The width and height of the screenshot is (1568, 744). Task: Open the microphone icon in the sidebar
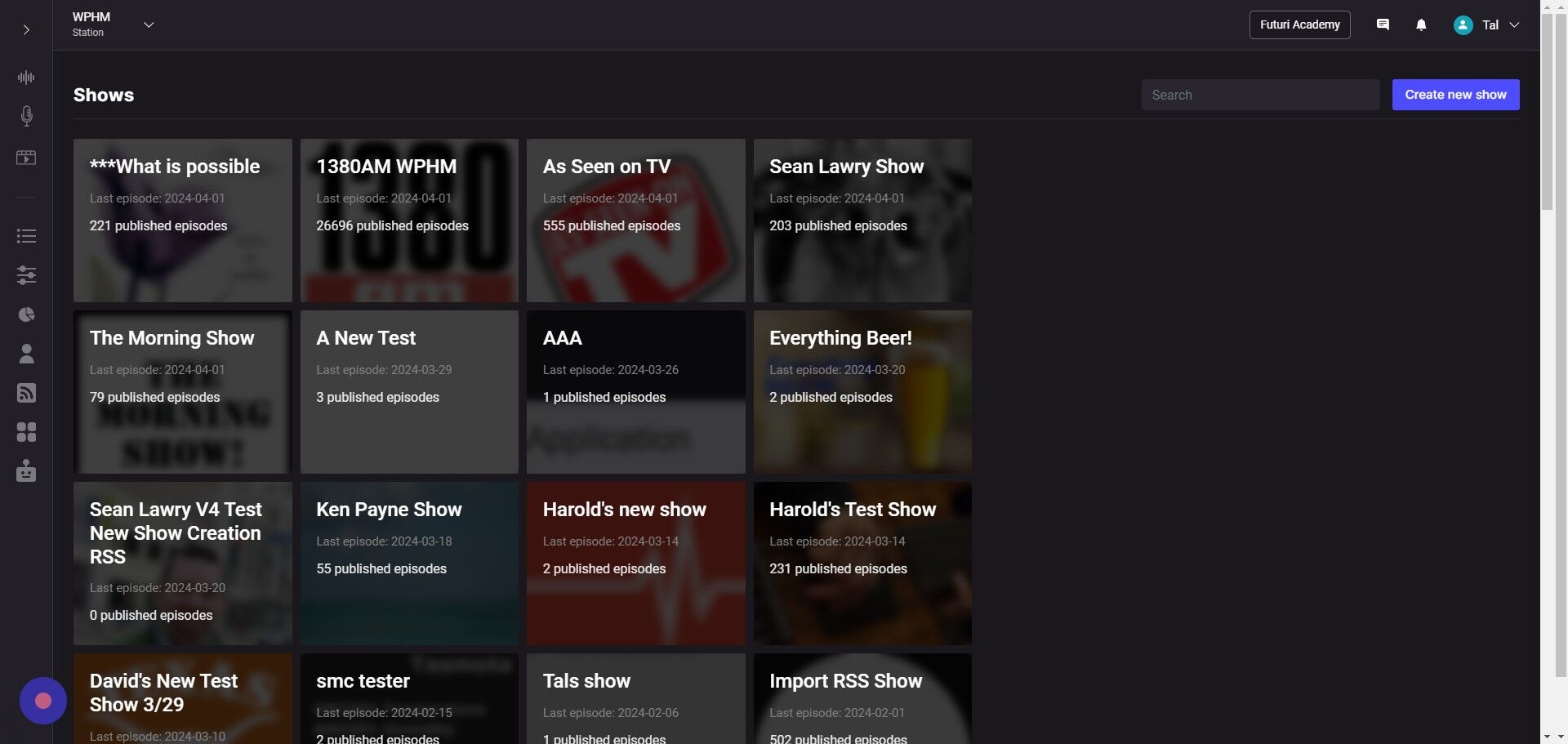pos(26,116)
